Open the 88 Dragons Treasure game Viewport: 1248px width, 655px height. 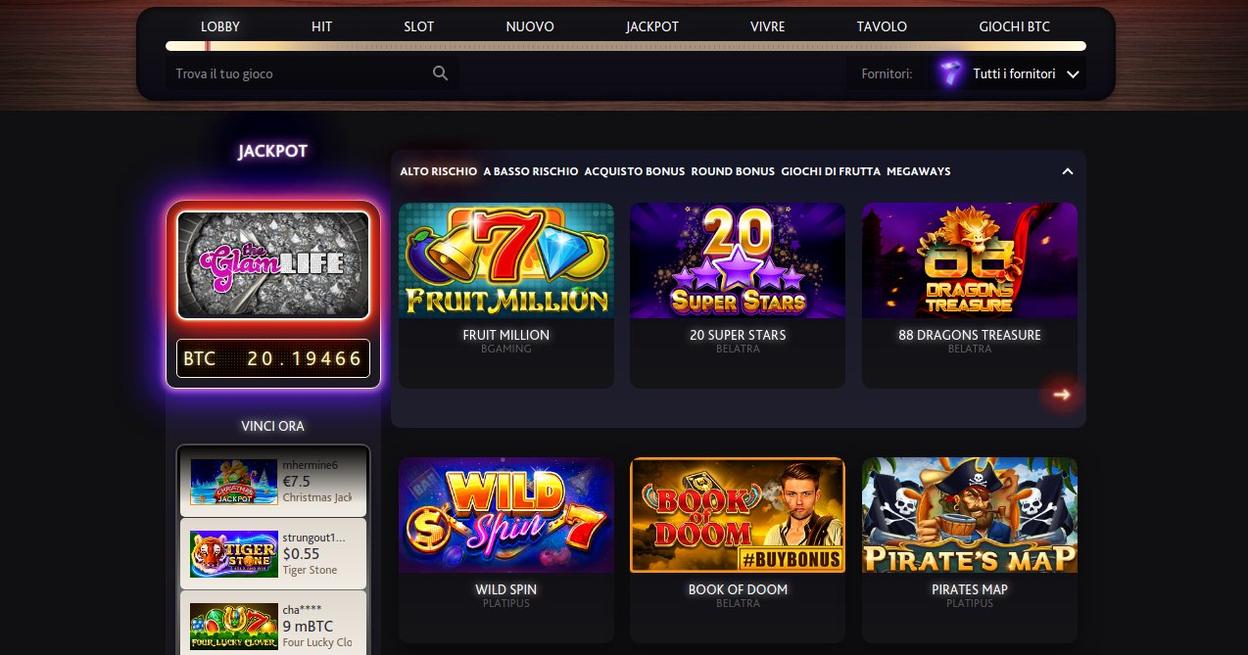point(970,295)
